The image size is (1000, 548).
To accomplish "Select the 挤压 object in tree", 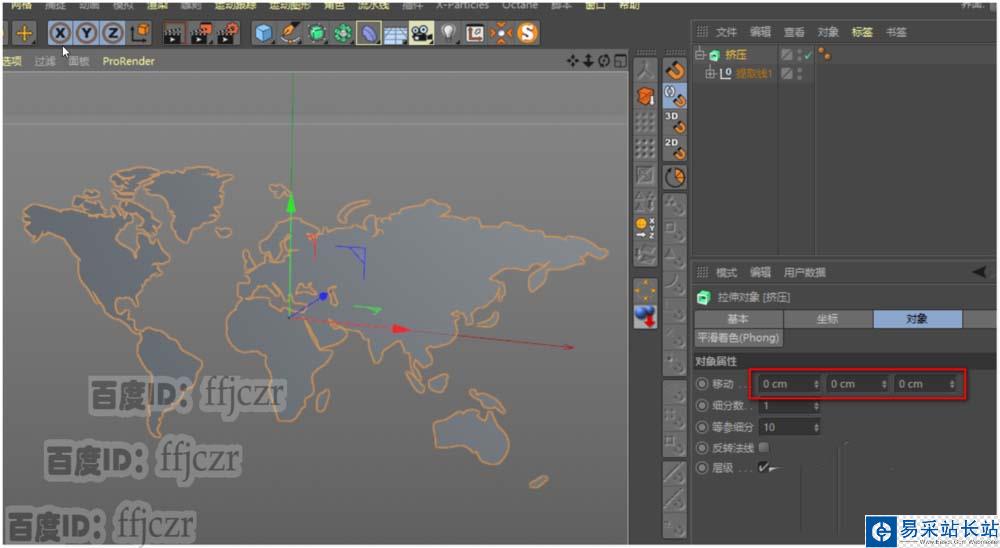I will [x=735, y=55].
